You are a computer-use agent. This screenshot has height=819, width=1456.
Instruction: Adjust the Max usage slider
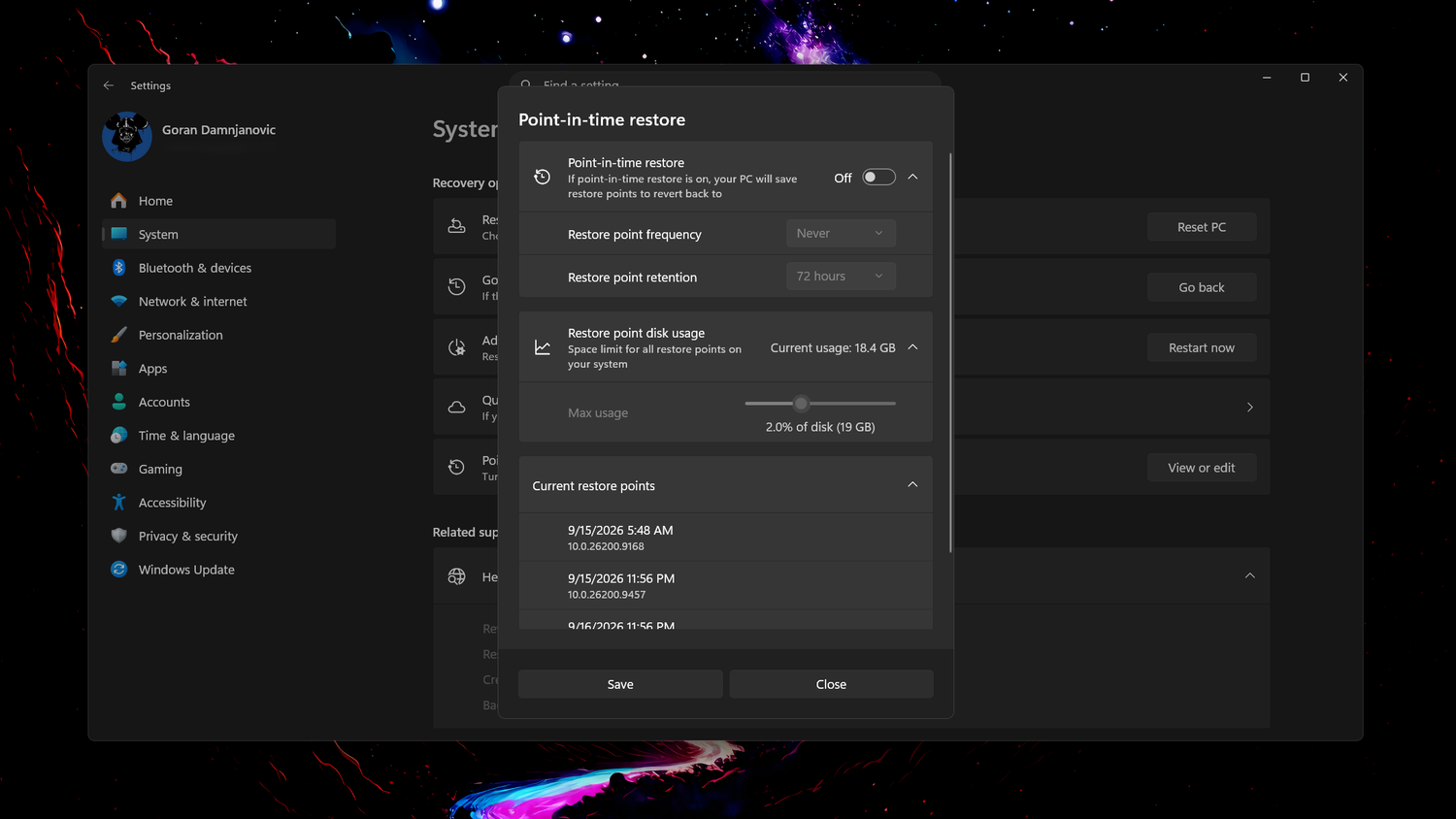[801, 403]
